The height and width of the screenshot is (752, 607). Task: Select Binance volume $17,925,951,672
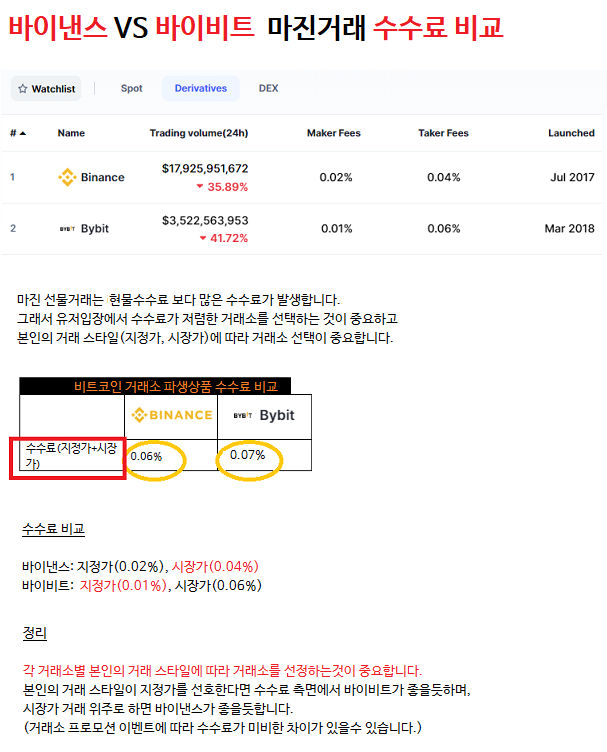coord(205,168)
